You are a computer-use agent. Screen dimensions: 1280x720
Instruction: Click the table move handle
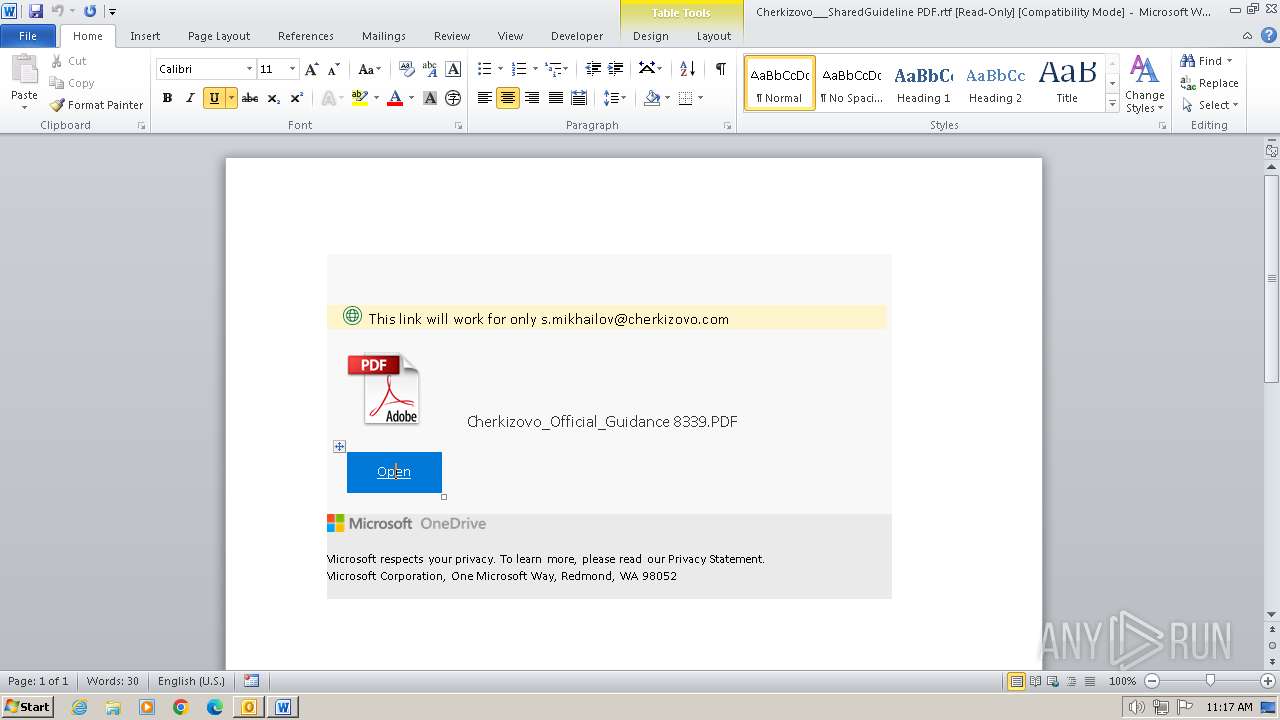[x=339, y=447]
